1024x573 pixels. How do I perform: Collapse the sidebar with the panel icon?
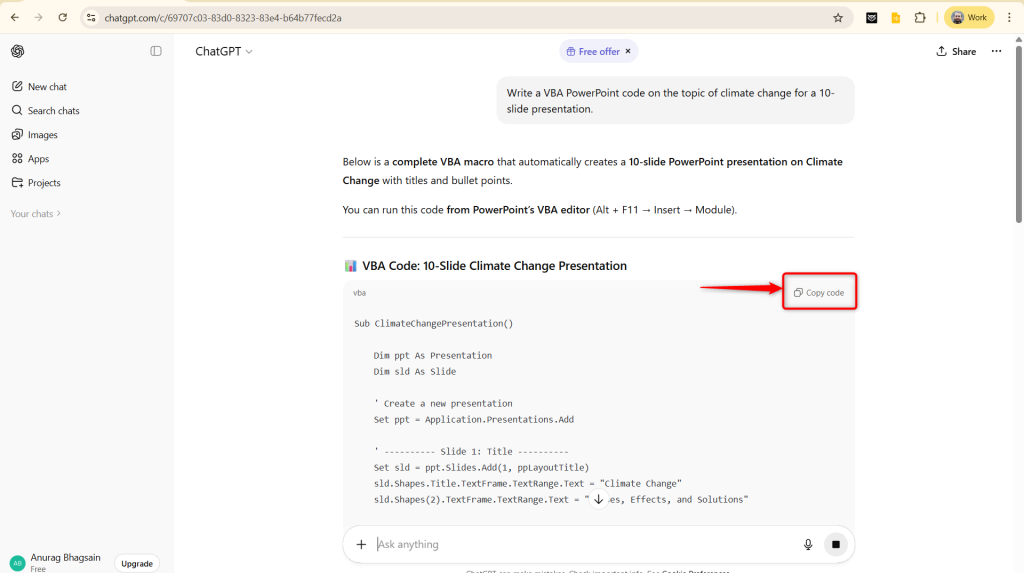(x=155, y=51)
